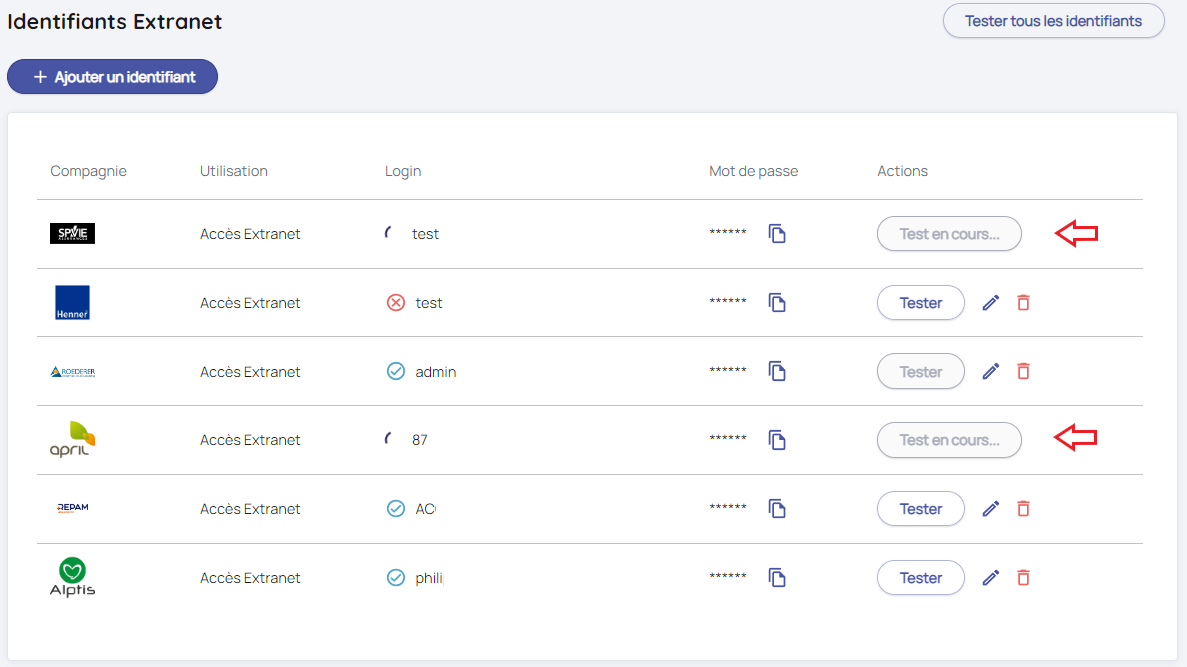Copy the password in the April row
Viewport: 1187px width, 667px height.
coord(777,440)
